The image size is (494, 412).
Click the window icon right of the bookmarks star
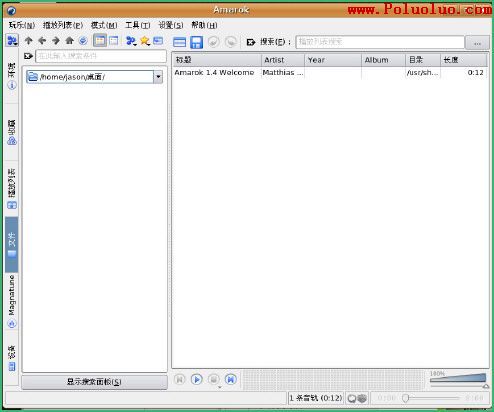tap(158, 41)
